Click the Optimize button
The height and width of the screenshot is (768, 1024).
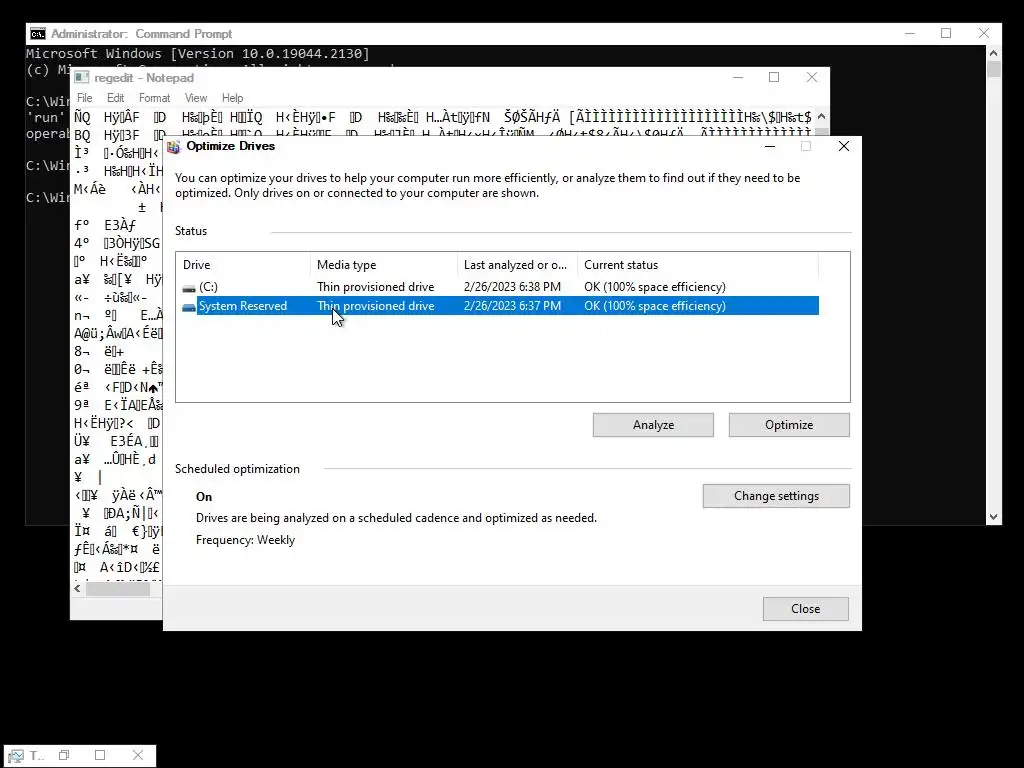click(x=789, y=425)
